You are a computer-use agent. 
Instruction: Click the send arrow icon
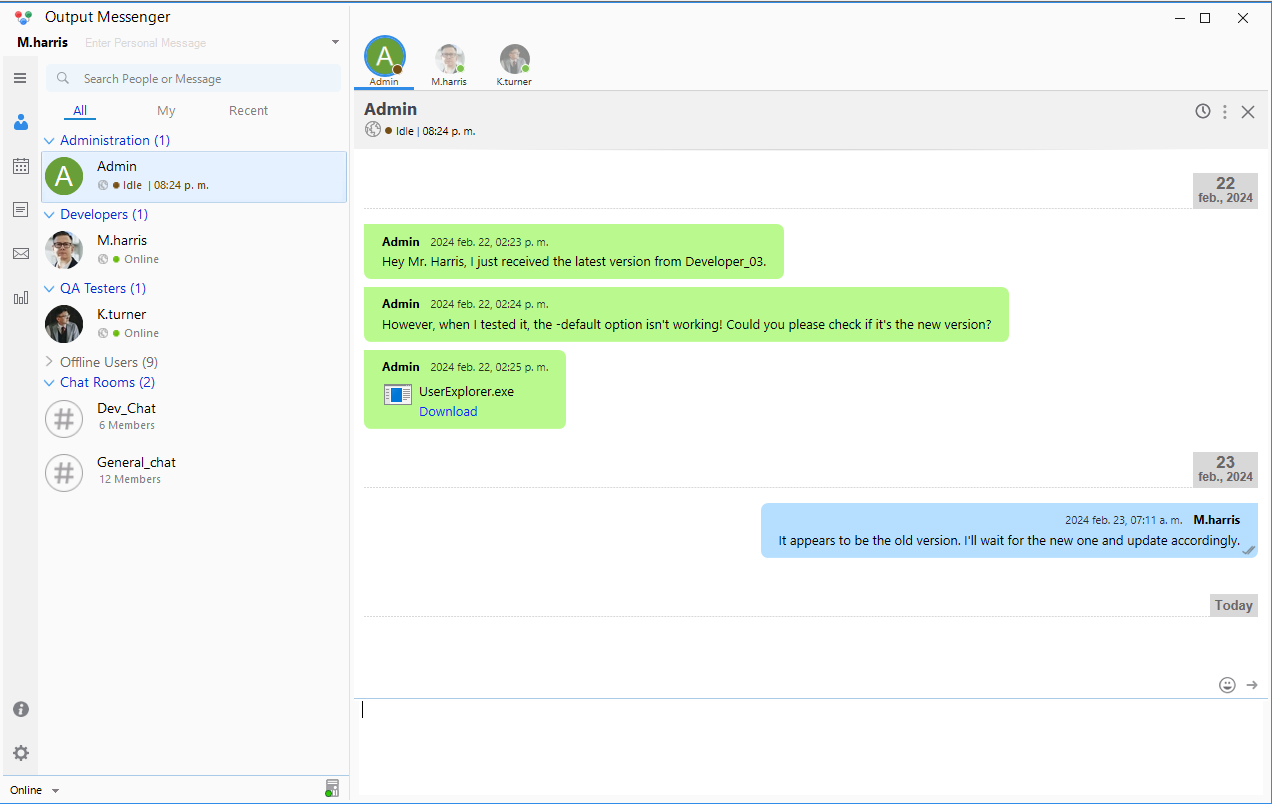[1252, 685]
